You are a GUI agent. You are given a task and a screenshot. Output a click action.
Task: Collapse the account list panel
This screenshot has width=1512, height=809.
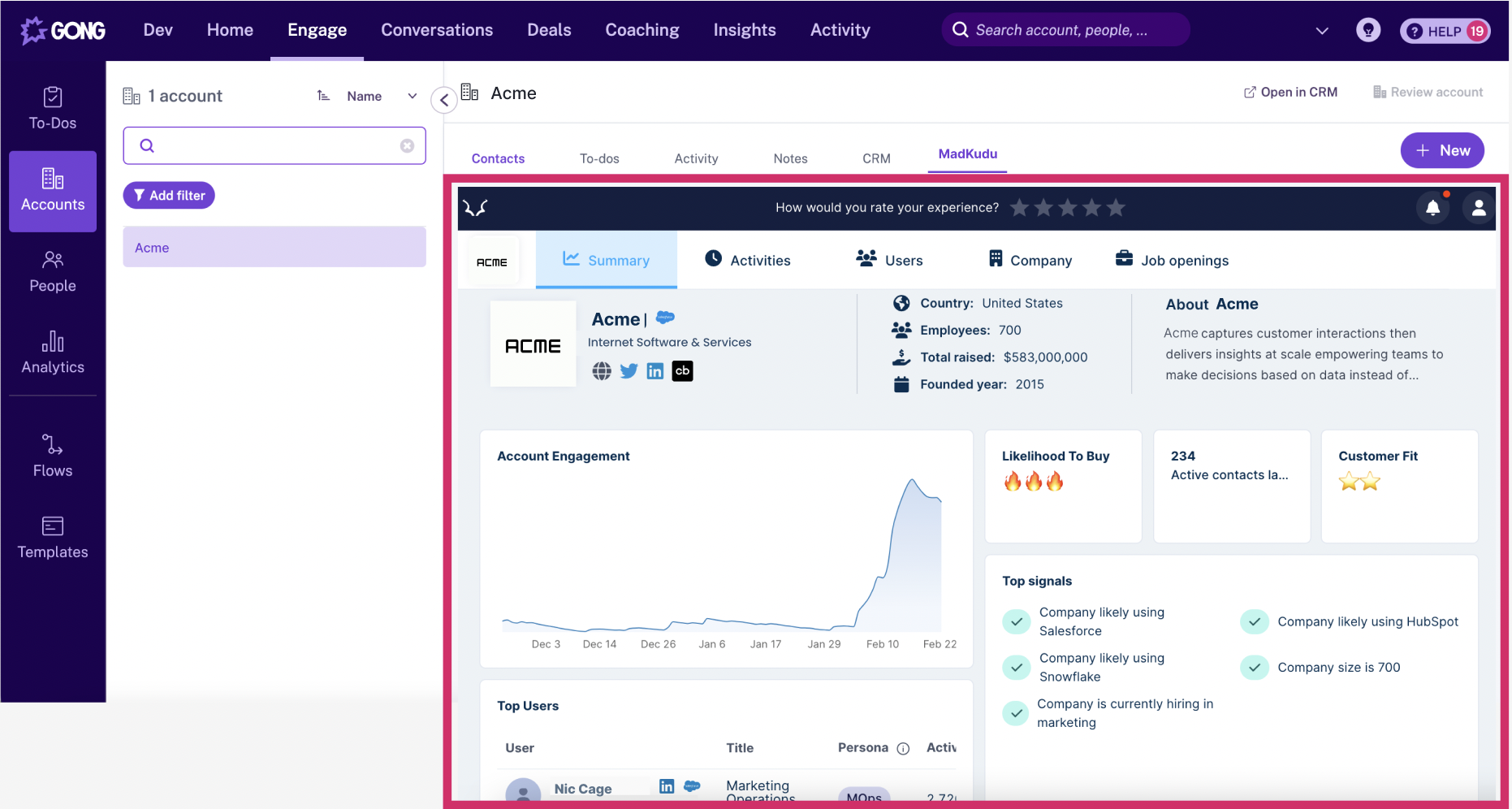444,101
